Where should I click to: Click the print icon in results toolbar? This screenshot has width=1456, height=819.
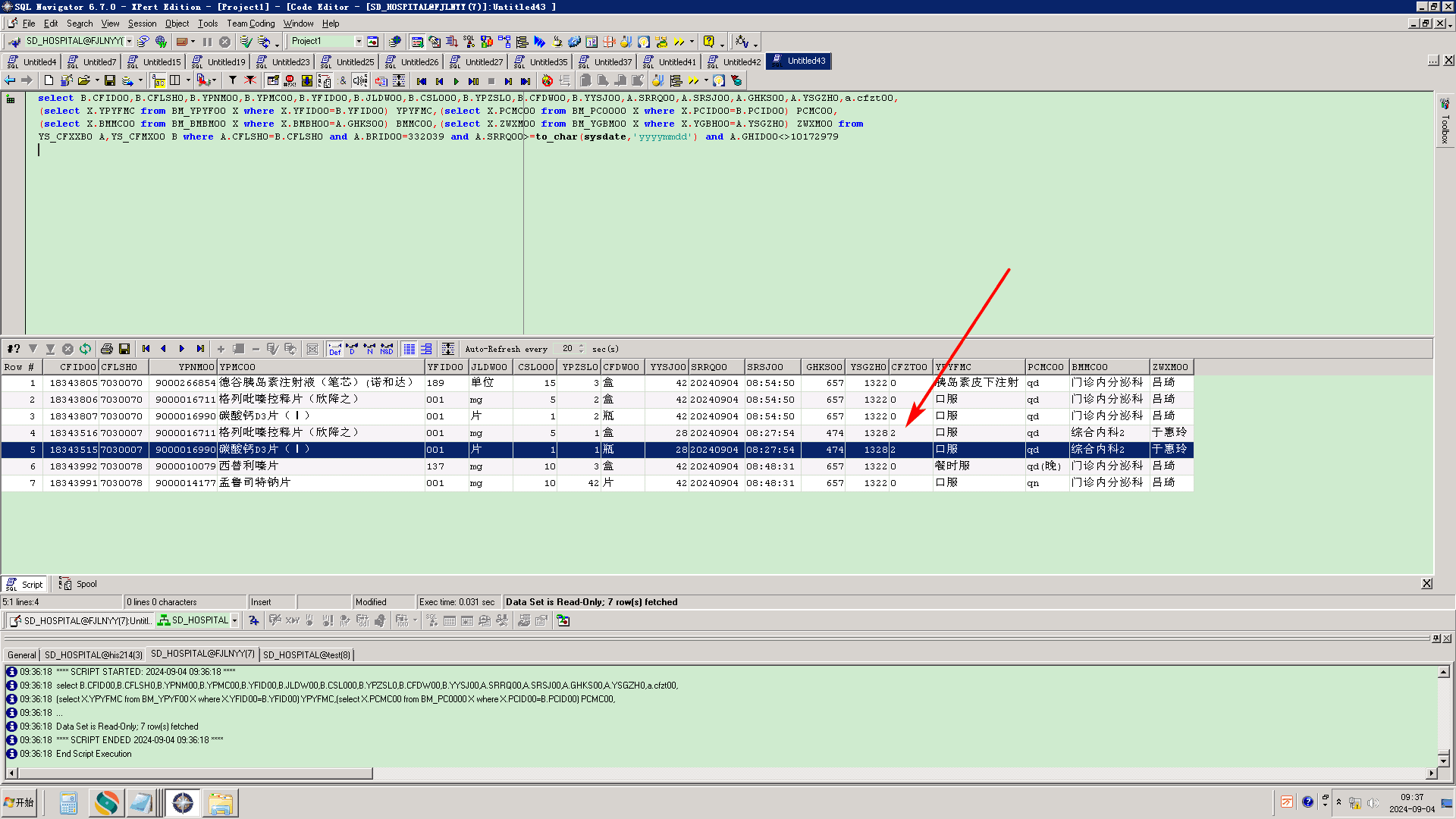[107, 349]
